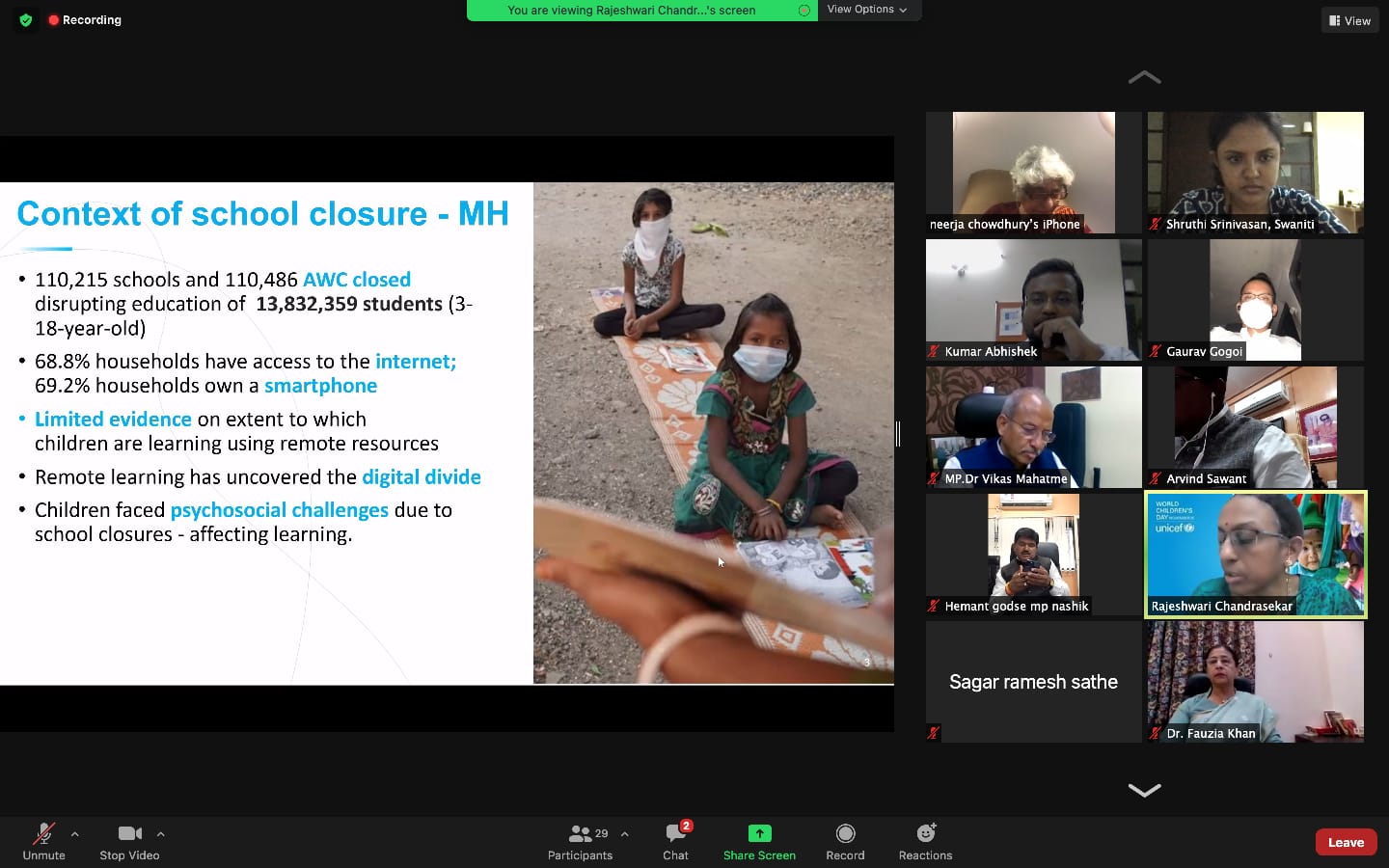This screenshot has height=868, width=1389.
Task: Click muted mic icon beside Arvind Sawant name
Action: pos(1155,478)
